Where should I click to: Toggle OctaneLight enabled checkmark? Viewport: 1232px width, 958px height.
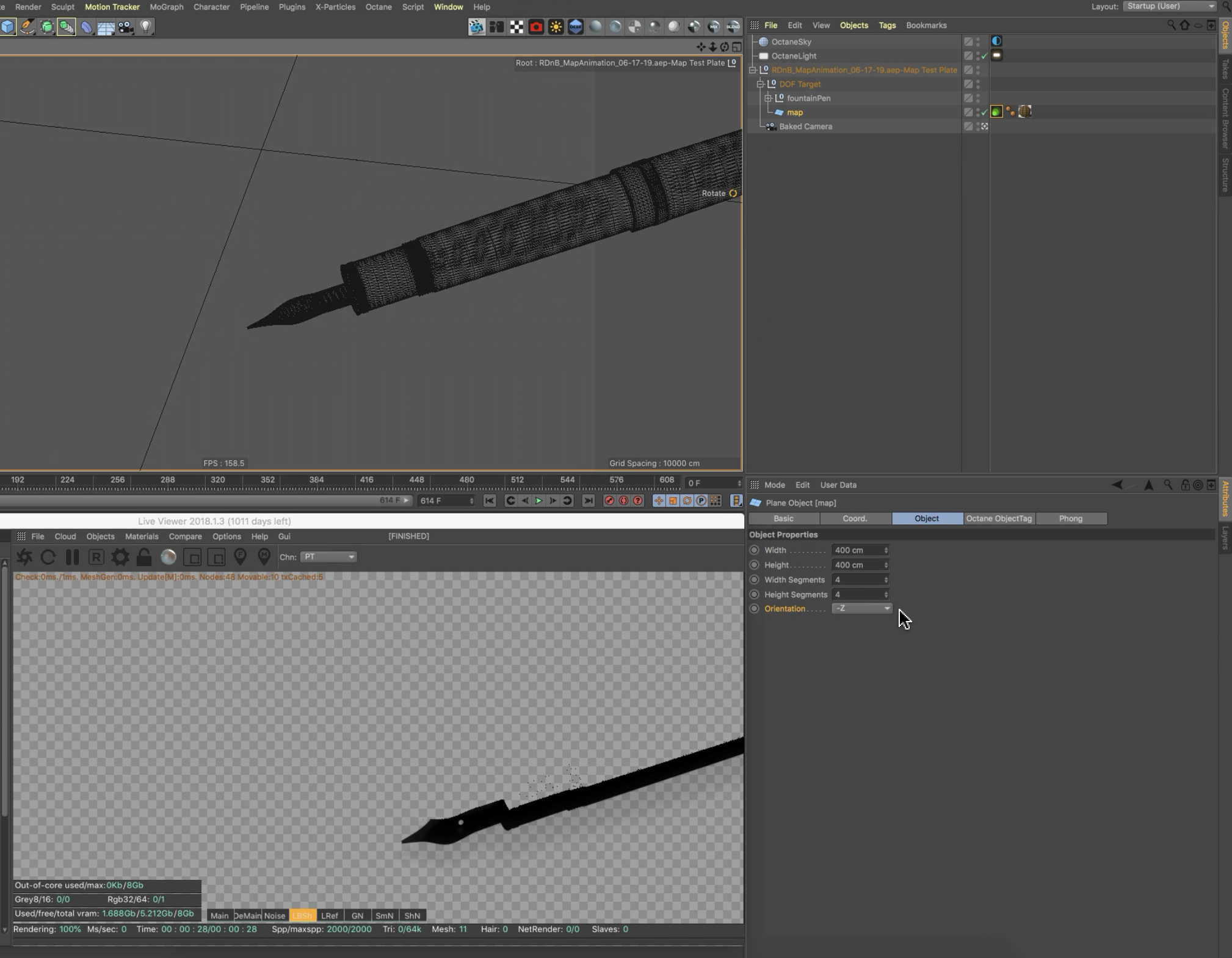(x=984, y=56)
